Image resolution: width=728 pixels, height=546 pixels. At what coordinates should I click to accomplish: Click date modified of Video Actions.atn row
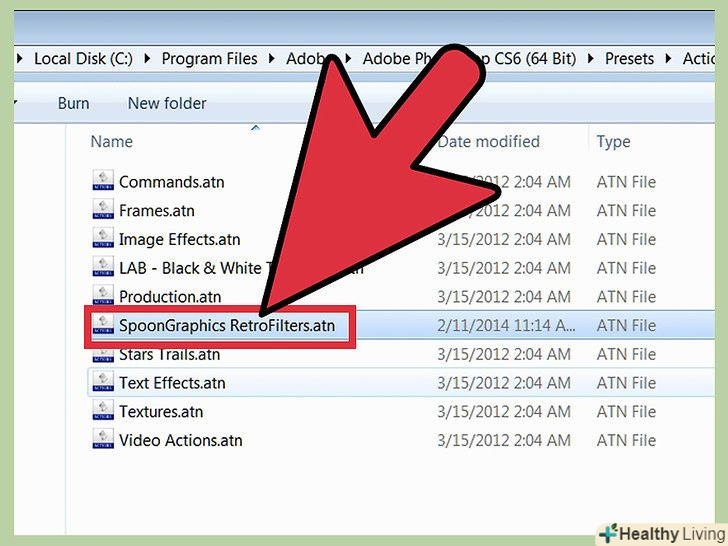(x=504, y=441)
